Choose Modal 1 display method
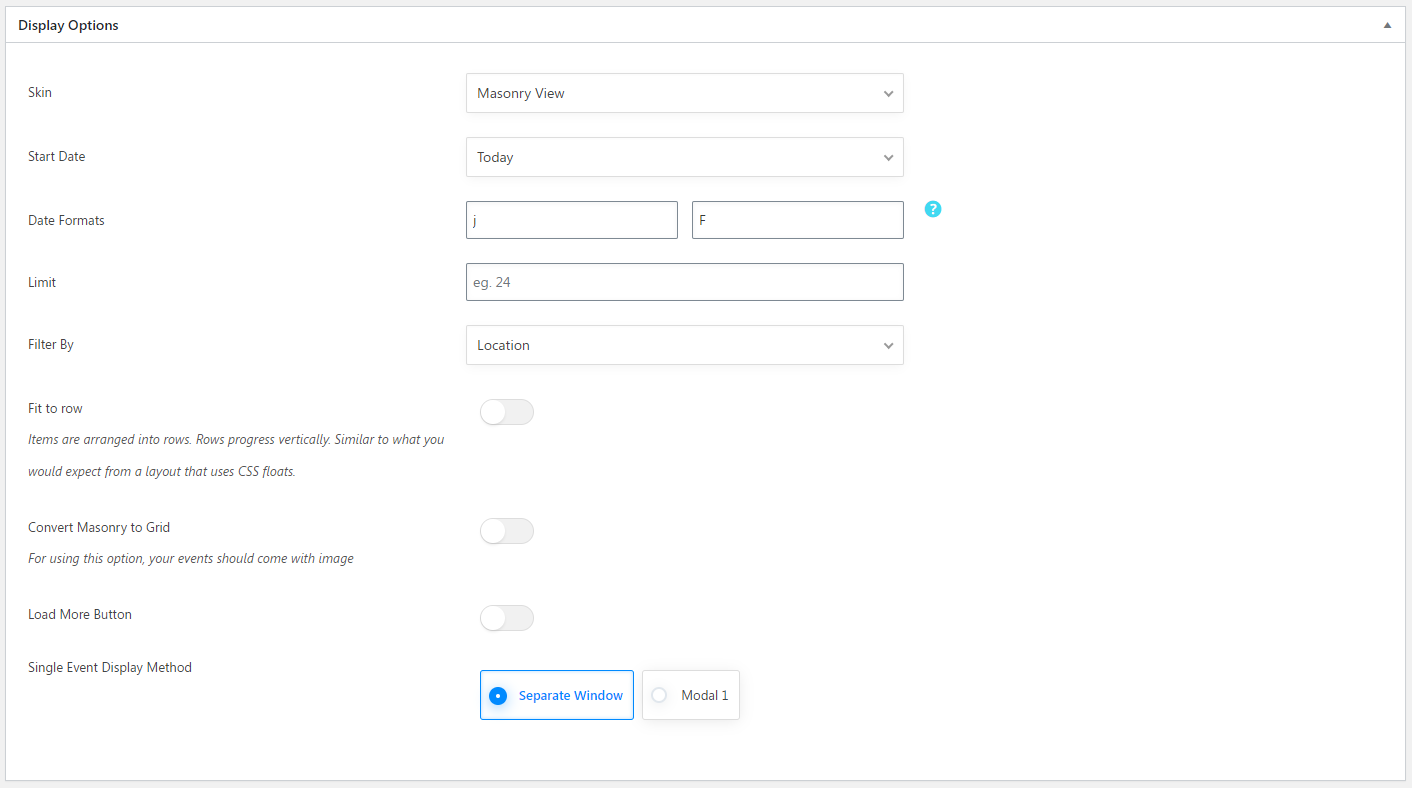Screen dimensions: 1412x788 (x=691, y=695)
